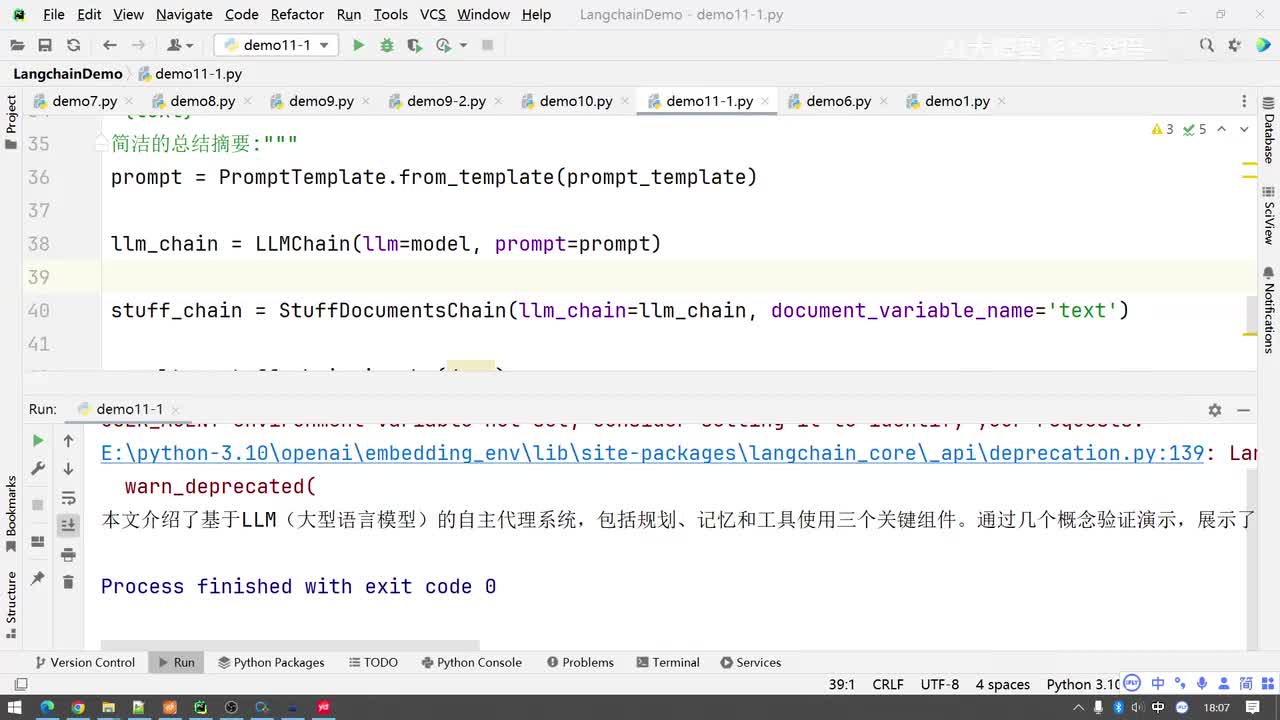Open the File menu
The width and height of the screenshot is (1280, 720).
point(54,14)
